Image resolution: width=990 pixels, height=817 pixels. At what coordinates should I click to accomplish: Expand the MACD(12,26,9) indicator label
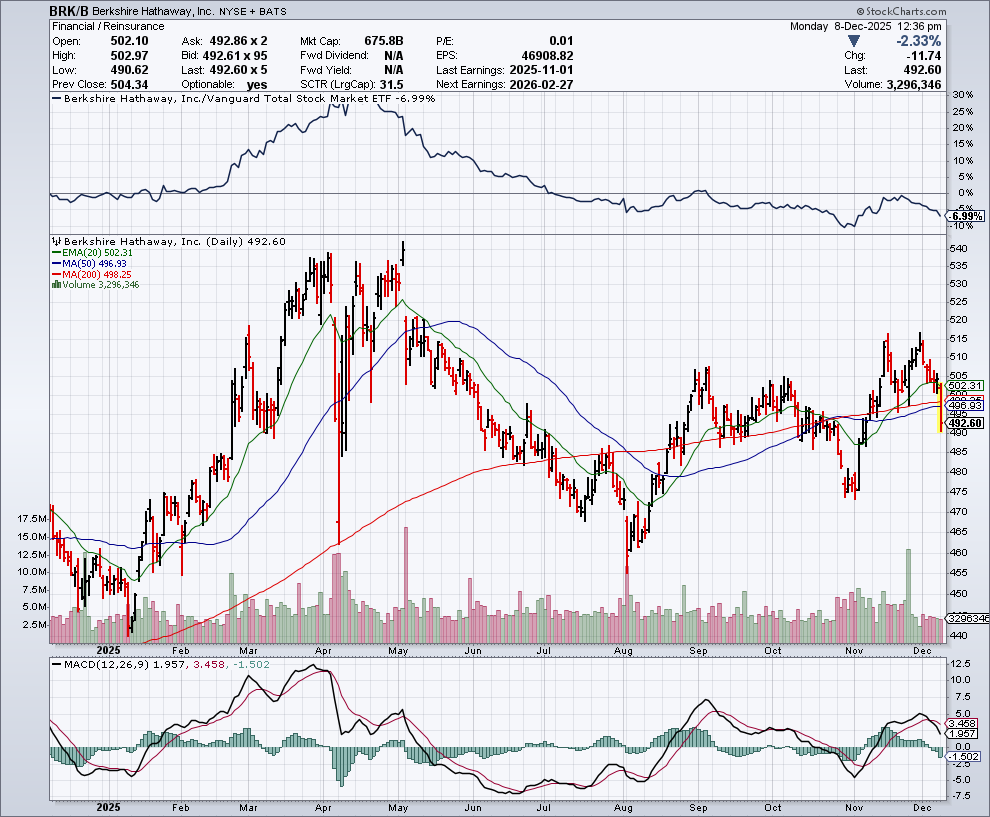coord(110,664)
